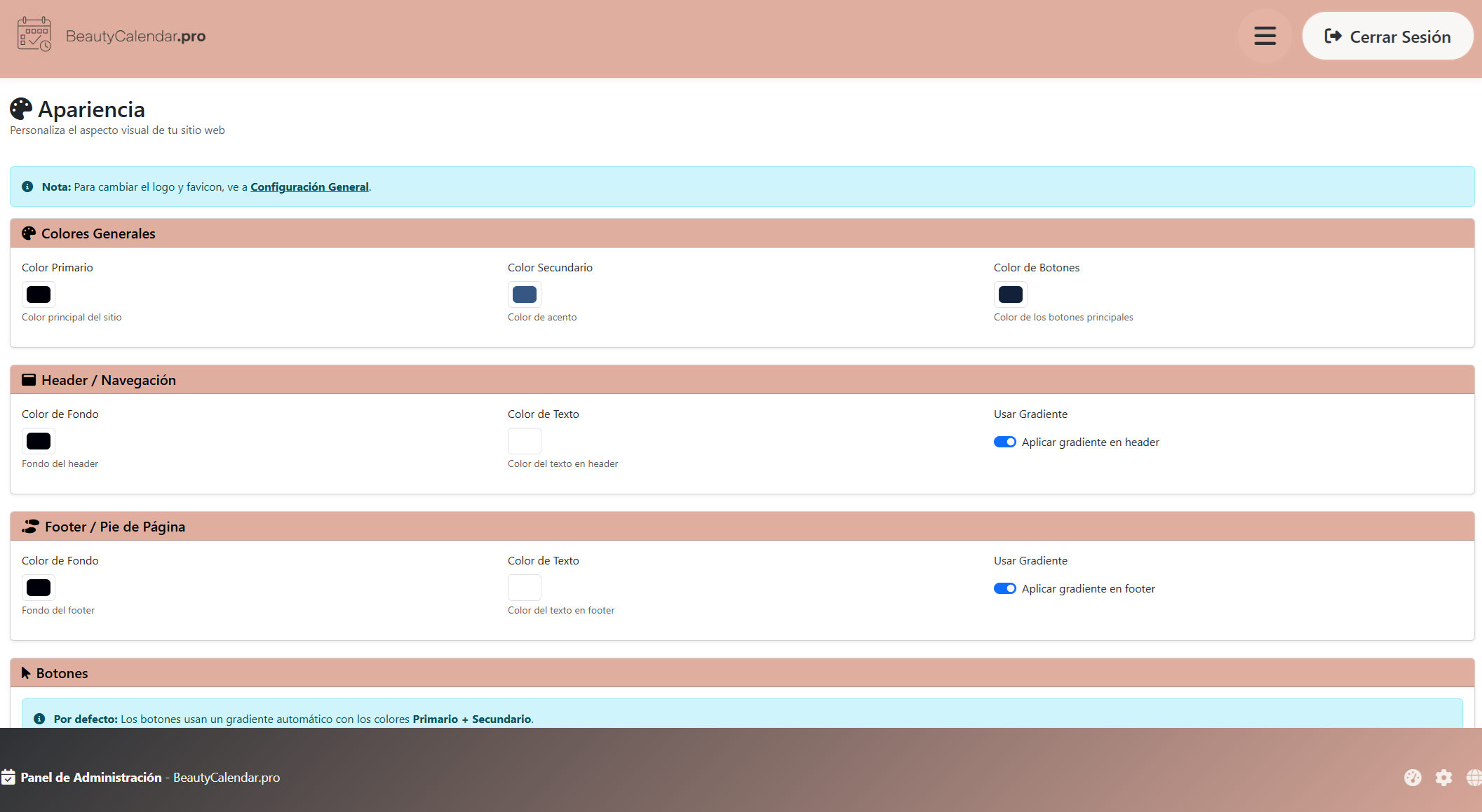The height and width of the screenshot is (812, 1482).
Task: Click the globe icon in footer
Action: pyautogui.click(x=1474, y=777)
